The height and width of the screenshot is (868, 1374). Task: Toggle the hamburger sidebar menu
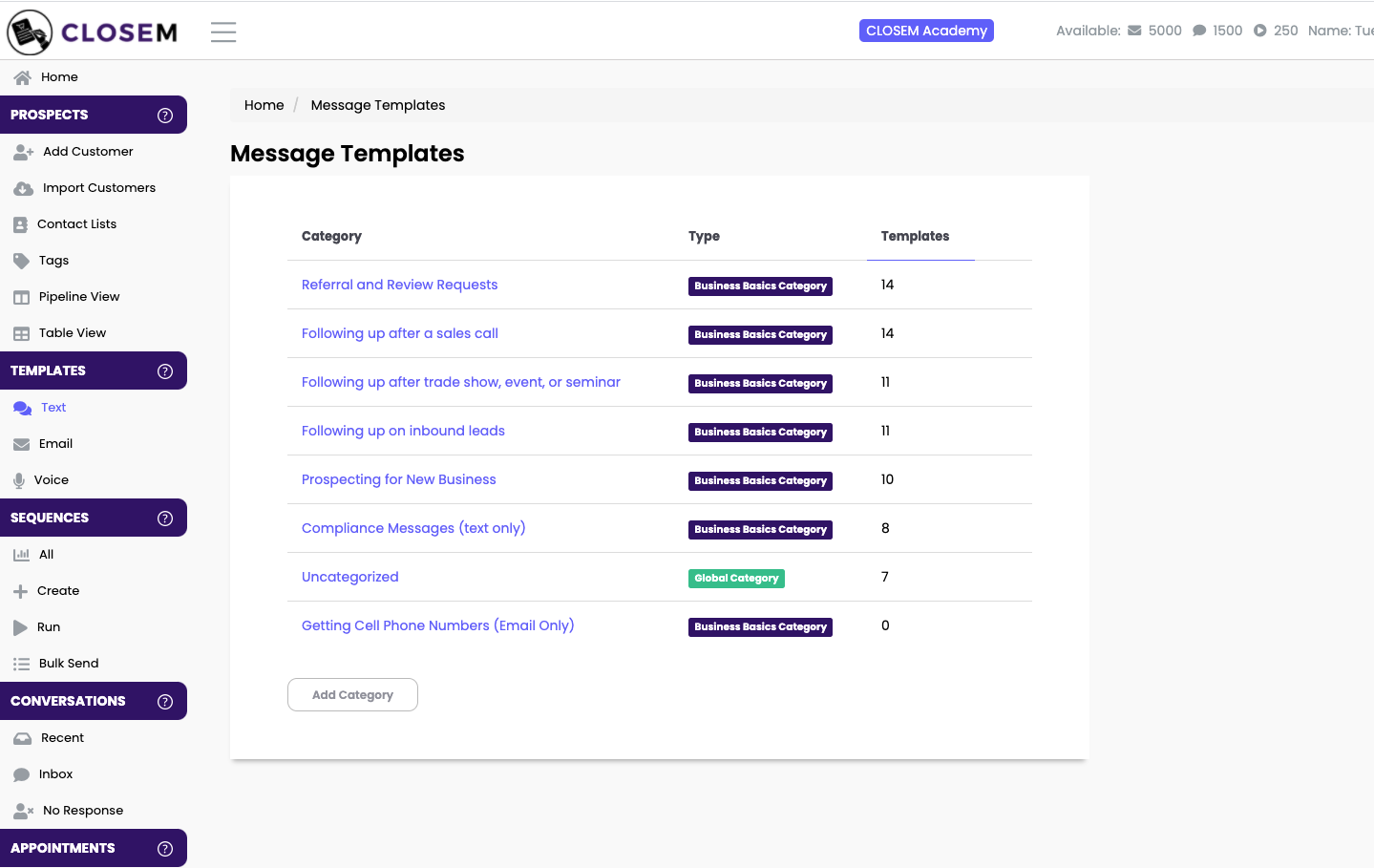click(223, 32)
